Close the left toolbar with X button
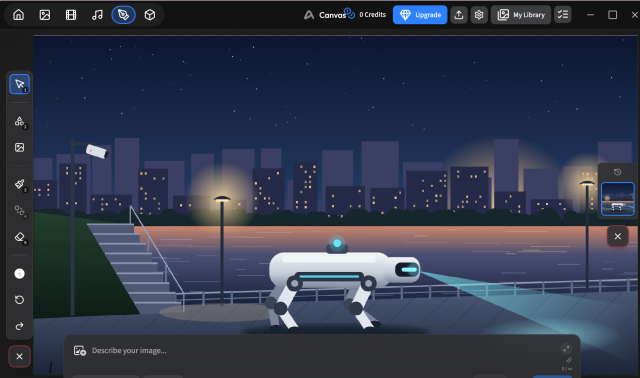 tap(19, 356)
